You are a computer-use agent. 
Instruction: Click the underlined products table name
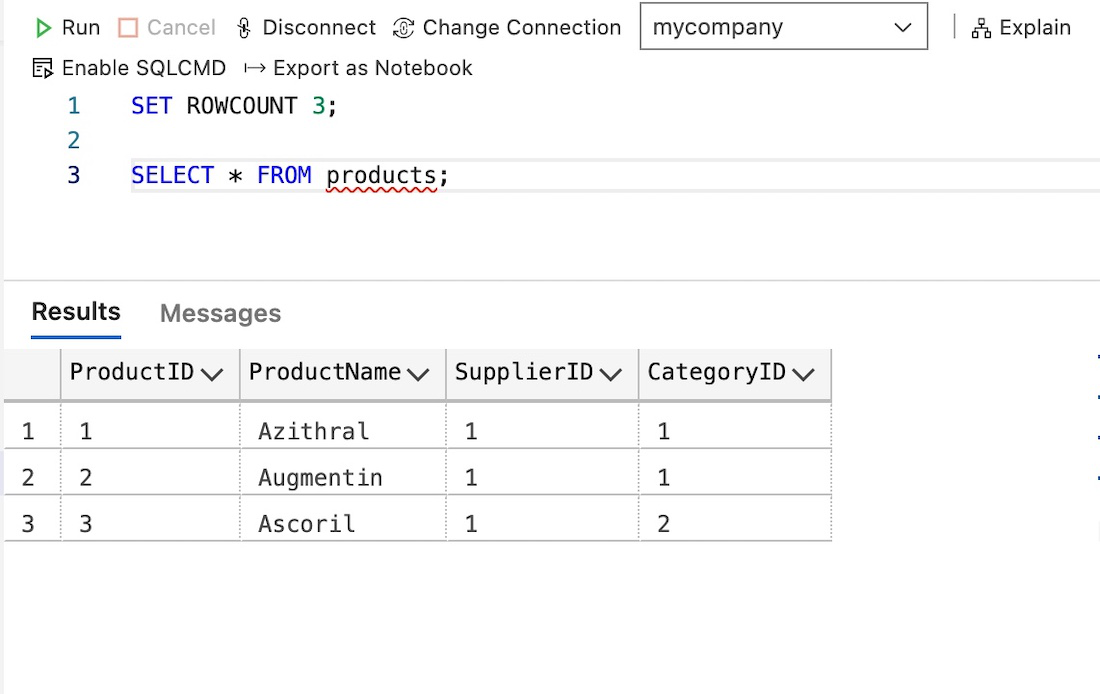pos(381,175)
